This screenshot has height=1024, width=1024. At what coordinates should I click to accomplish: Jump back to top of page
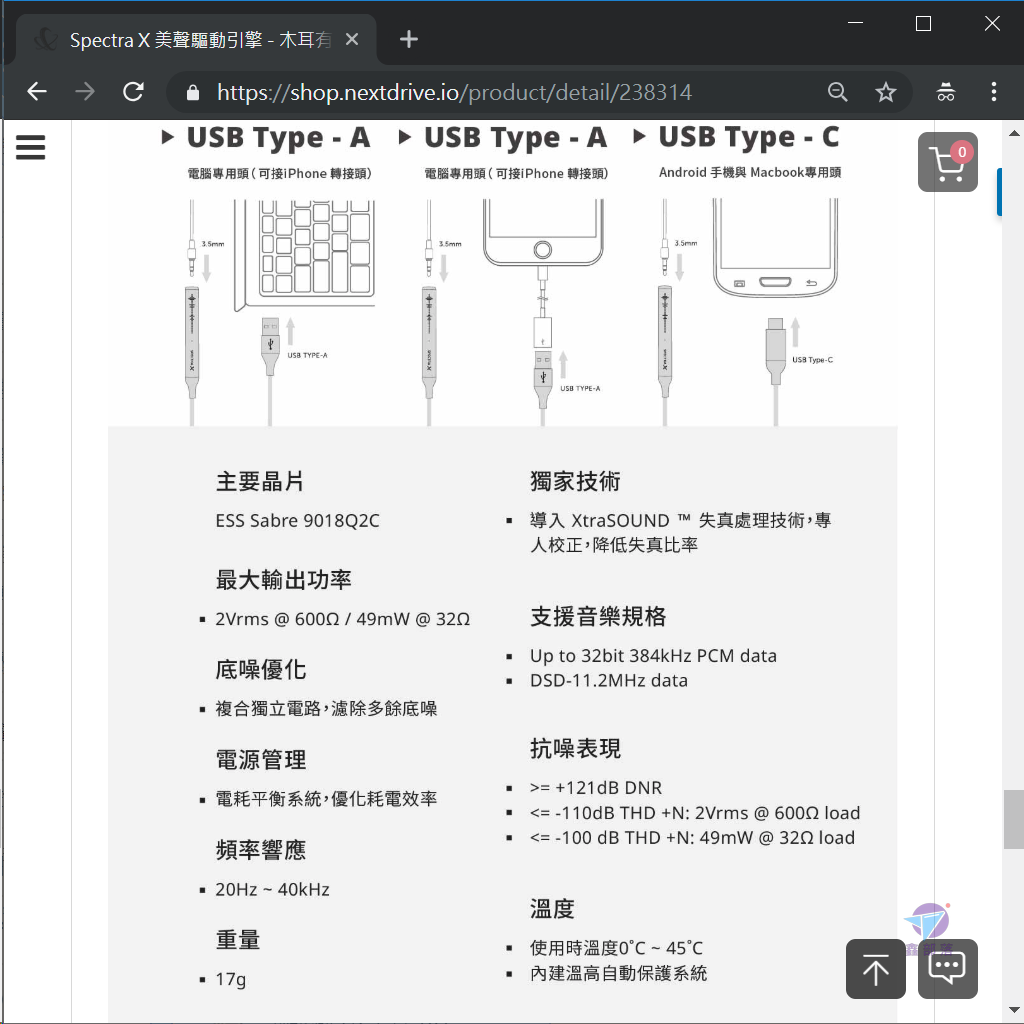tap(875, 968)
